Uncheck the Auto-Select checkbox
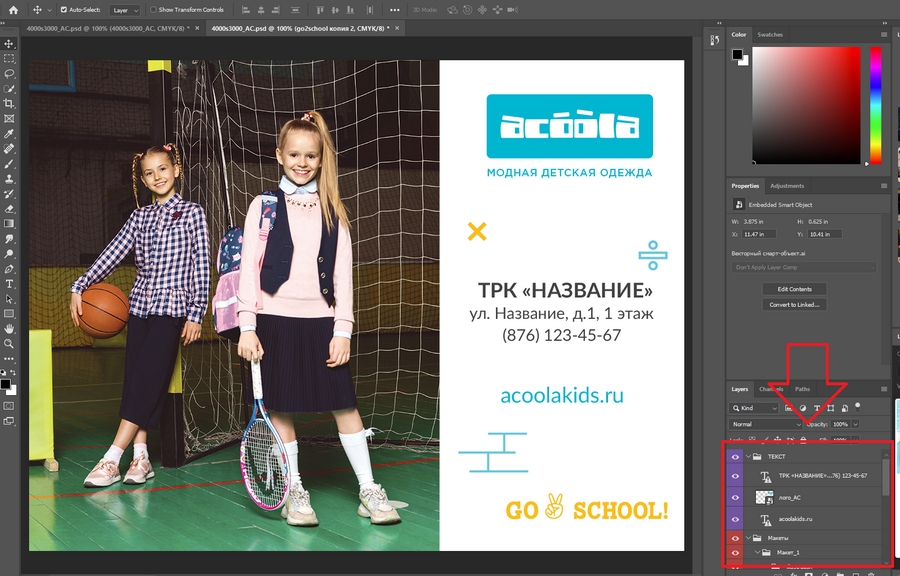 point(64,10)
